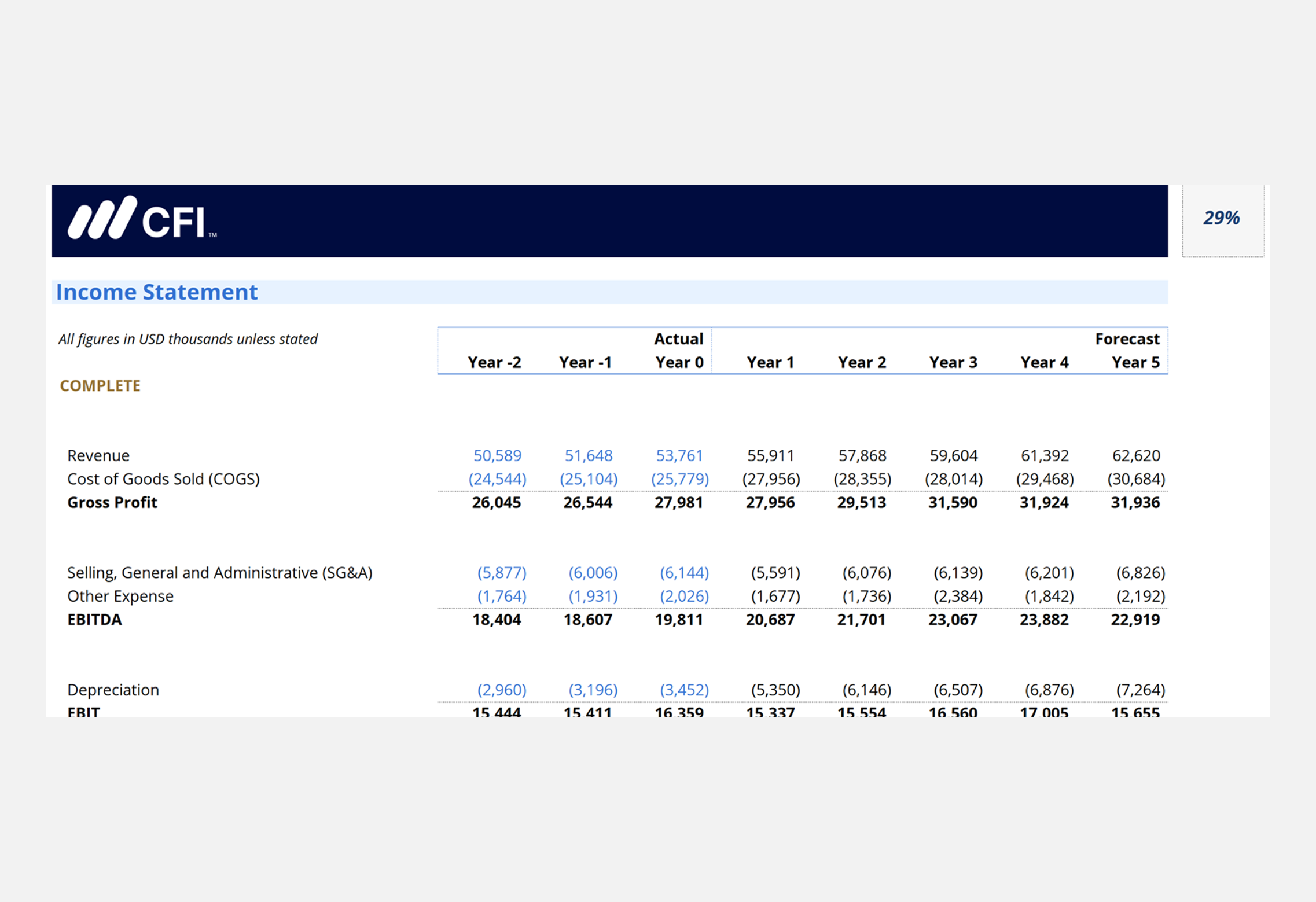Click the Actual column group header

pos(678,338)
